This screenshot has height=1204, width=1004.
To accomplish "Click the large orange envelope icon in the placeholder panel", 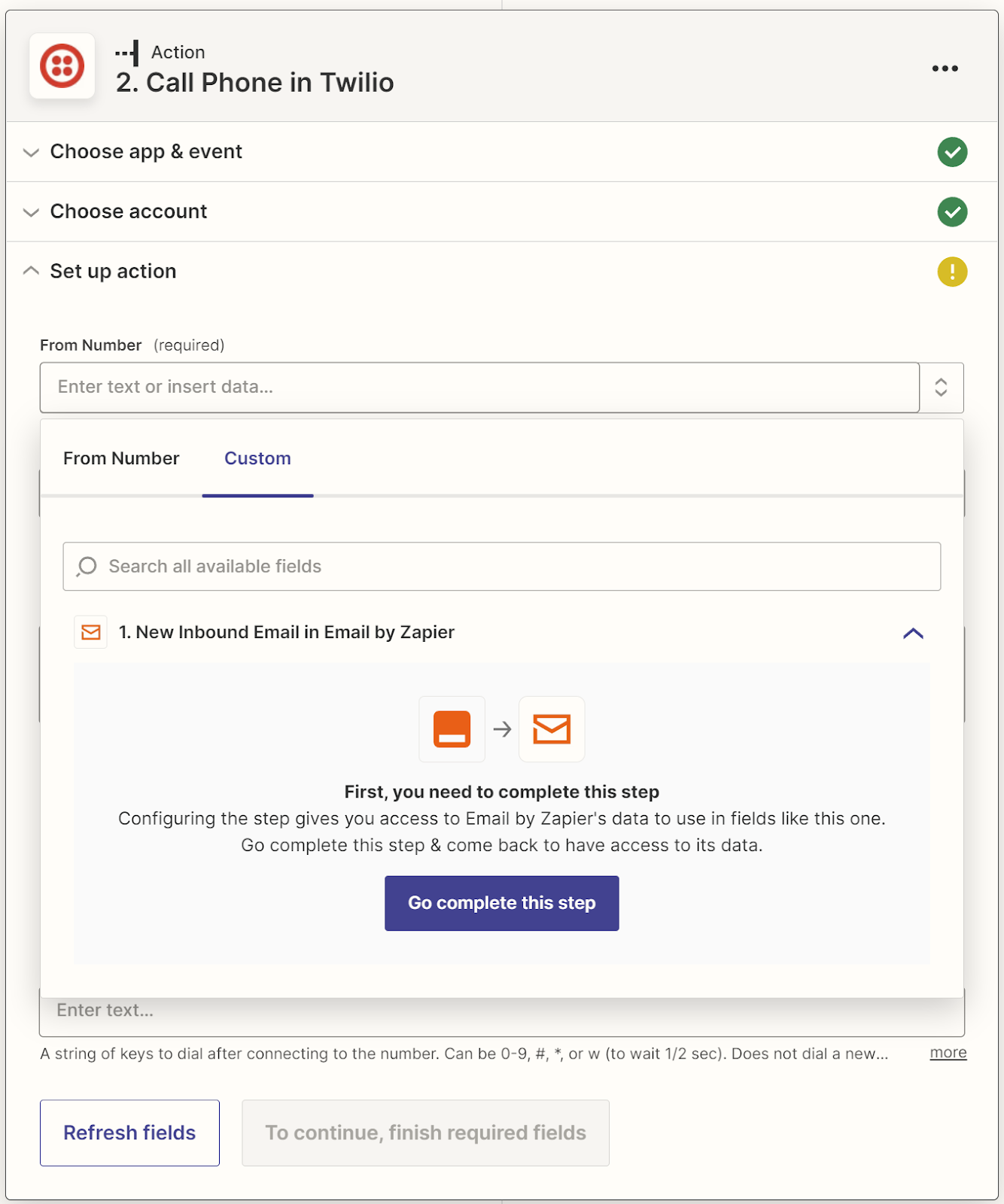I will click(x=552, y=729).
